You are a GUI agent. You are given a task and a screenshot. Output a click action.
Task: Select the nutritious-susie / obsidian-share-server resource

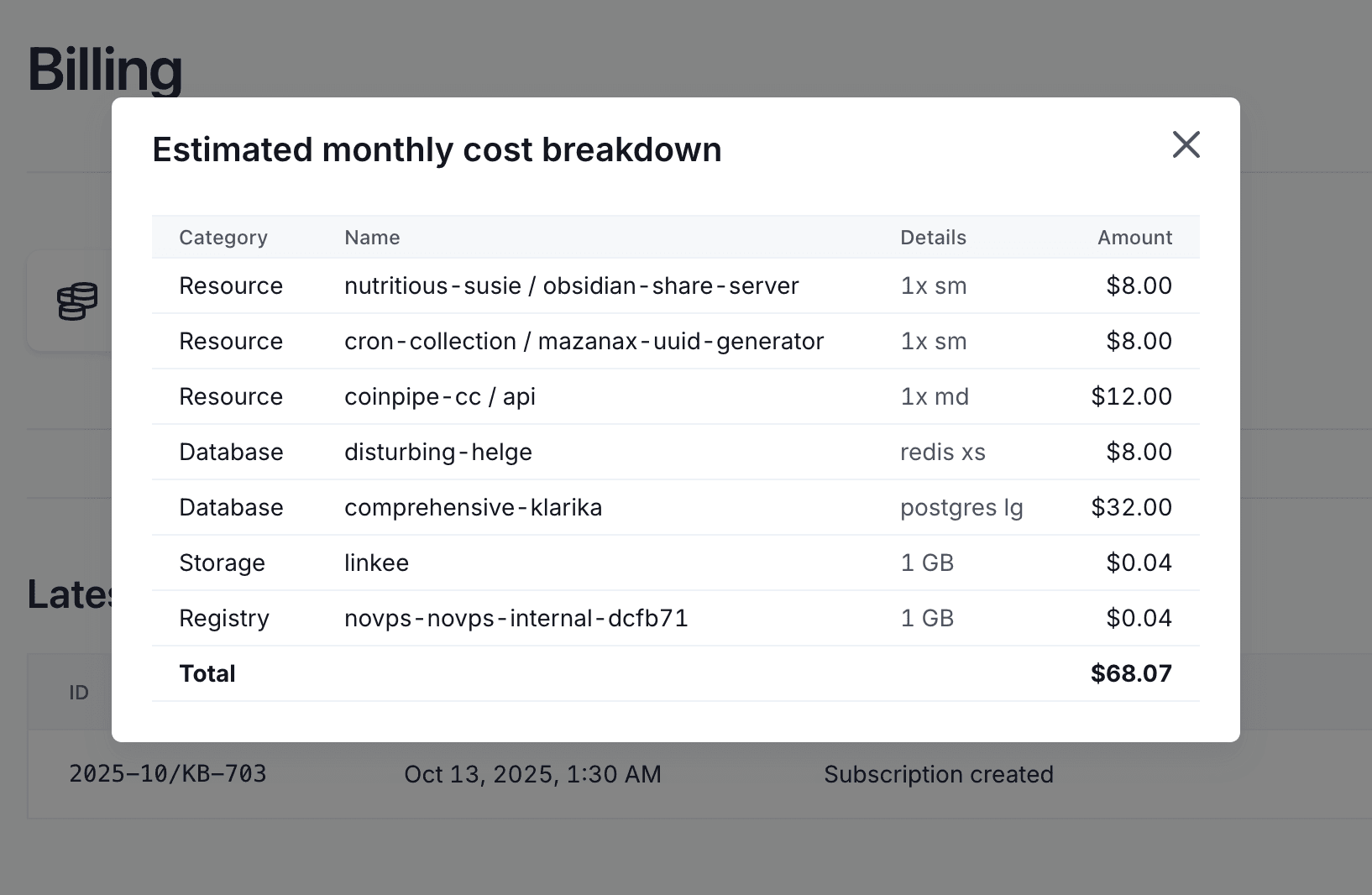pos(571,286)
